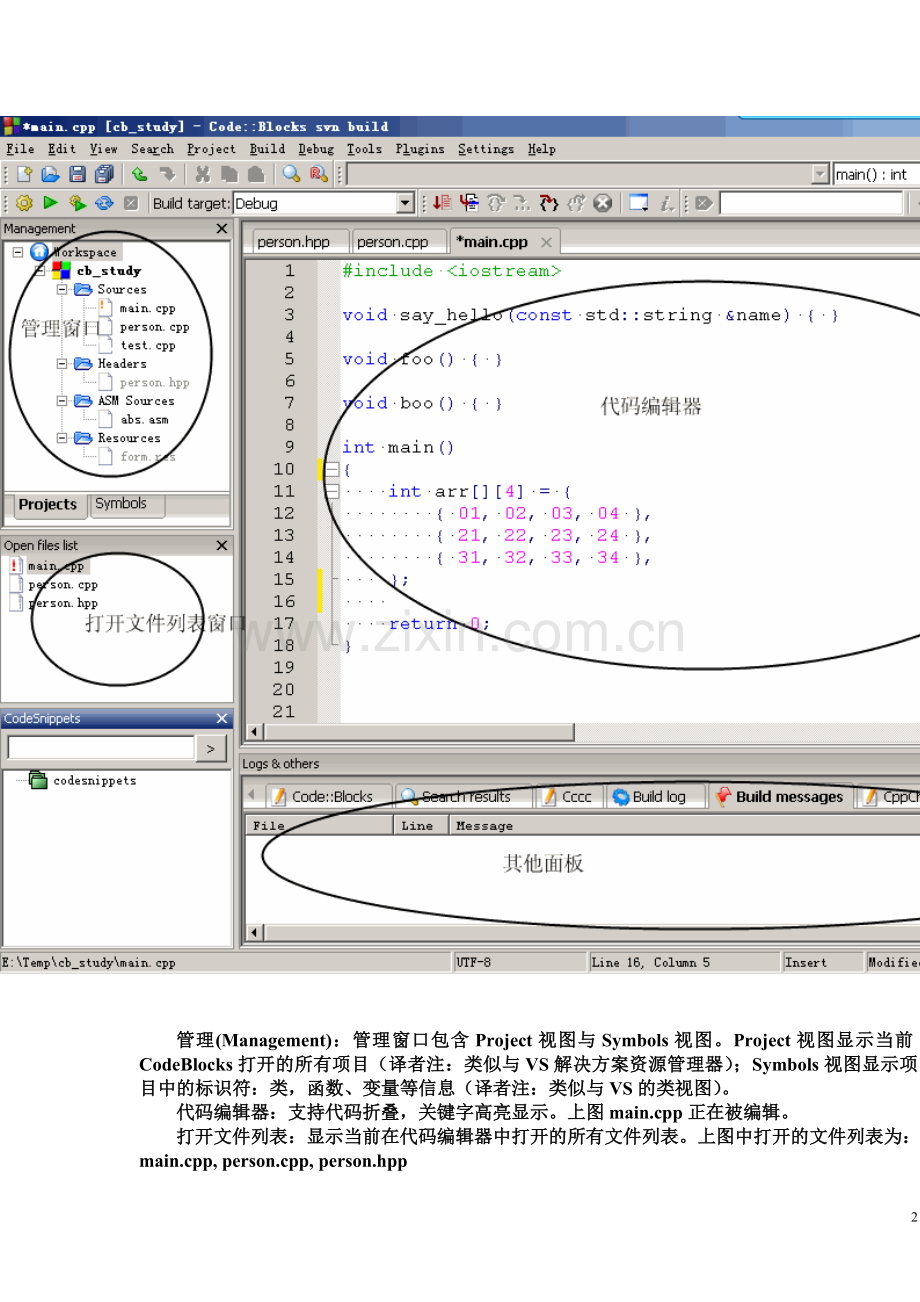920x1302 pixels.
Task: Open the Build target Debug dropdown
Action: coord(405,203)
